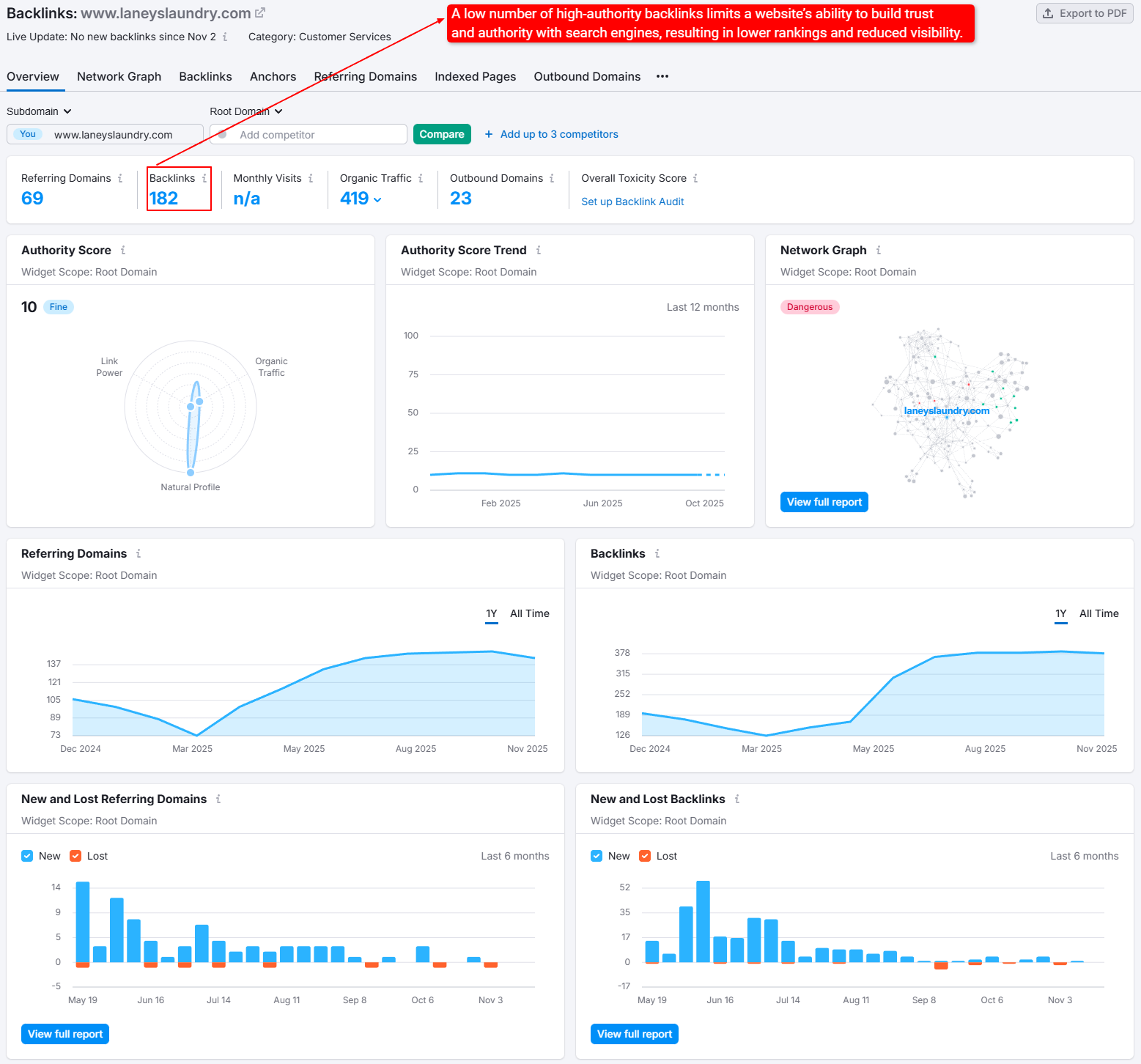This screenshot has width=1141, height=1064.
Task: Switch to the Anchors tab
Action: click(273, 77)
